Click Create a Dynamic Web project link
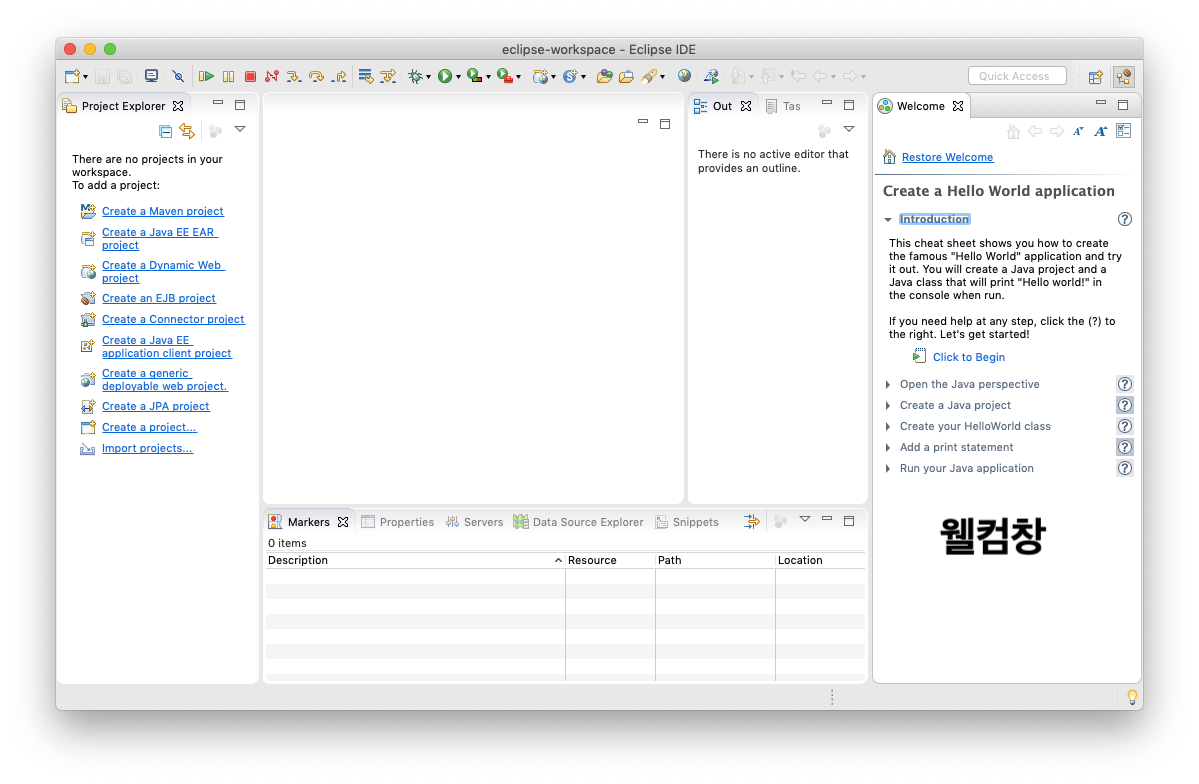The height and width of the screenshot is (784, 1199). pos(163,272)
